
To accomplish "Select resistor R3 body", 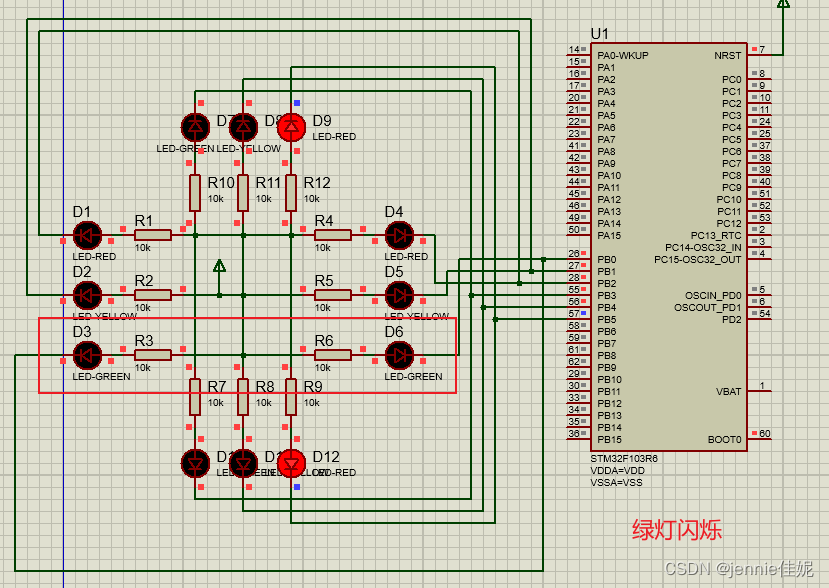I will click(x=153, y=355).
